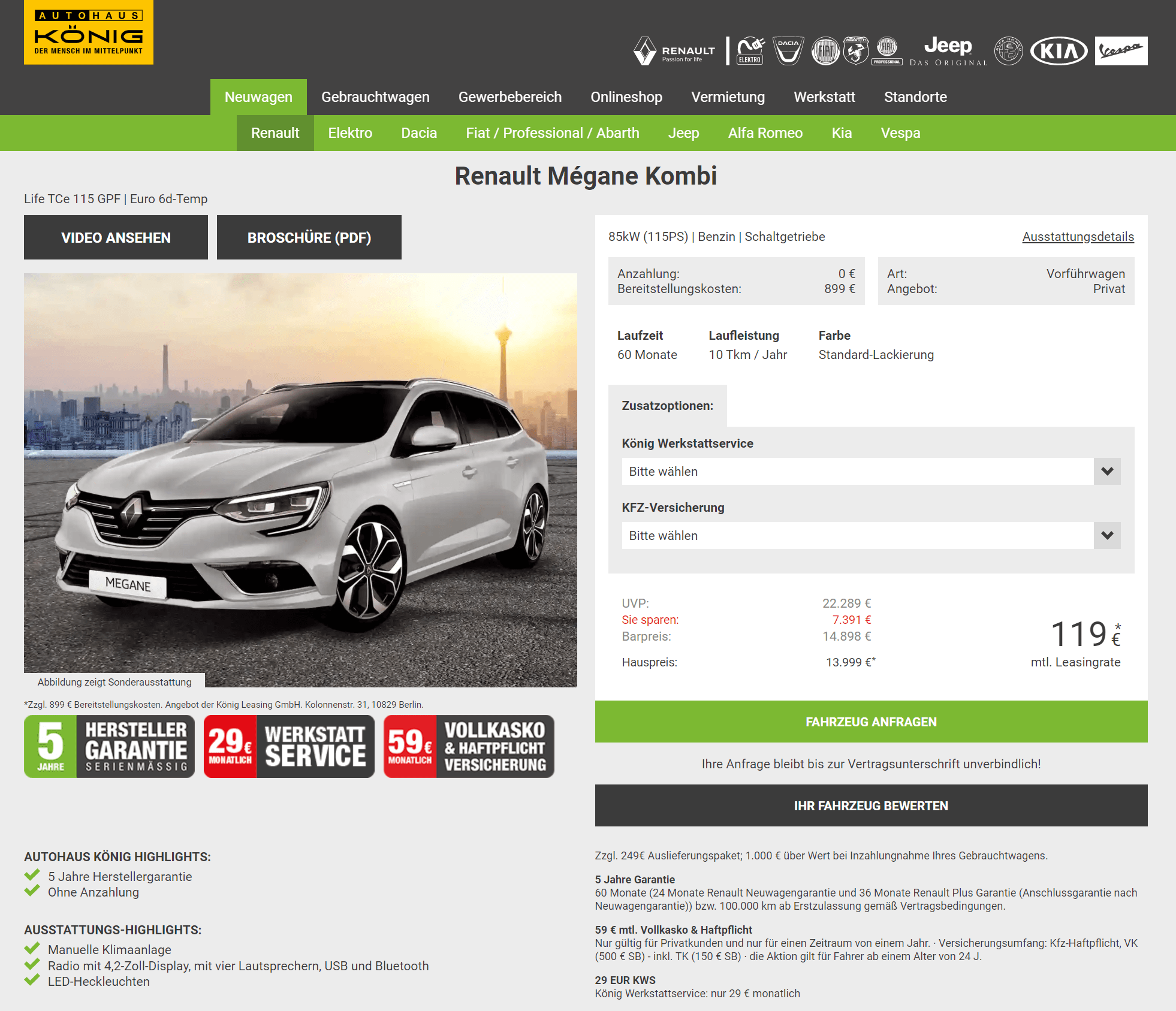Screen dimensions: 1176x1011
Task: Switch to the Elektro submenu
Action: point(350,133)
